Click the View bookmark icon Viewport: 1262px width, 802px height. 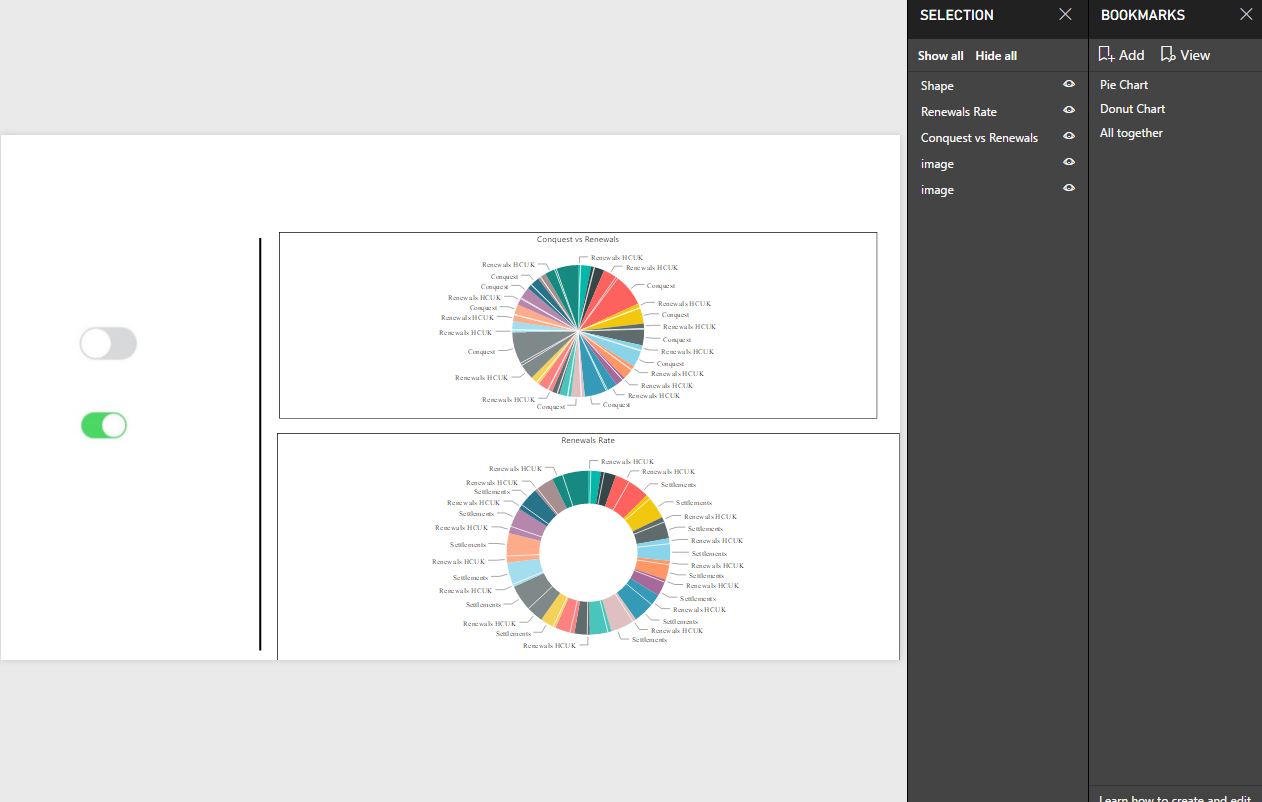pyautogui.click(x=1168, y=54)
